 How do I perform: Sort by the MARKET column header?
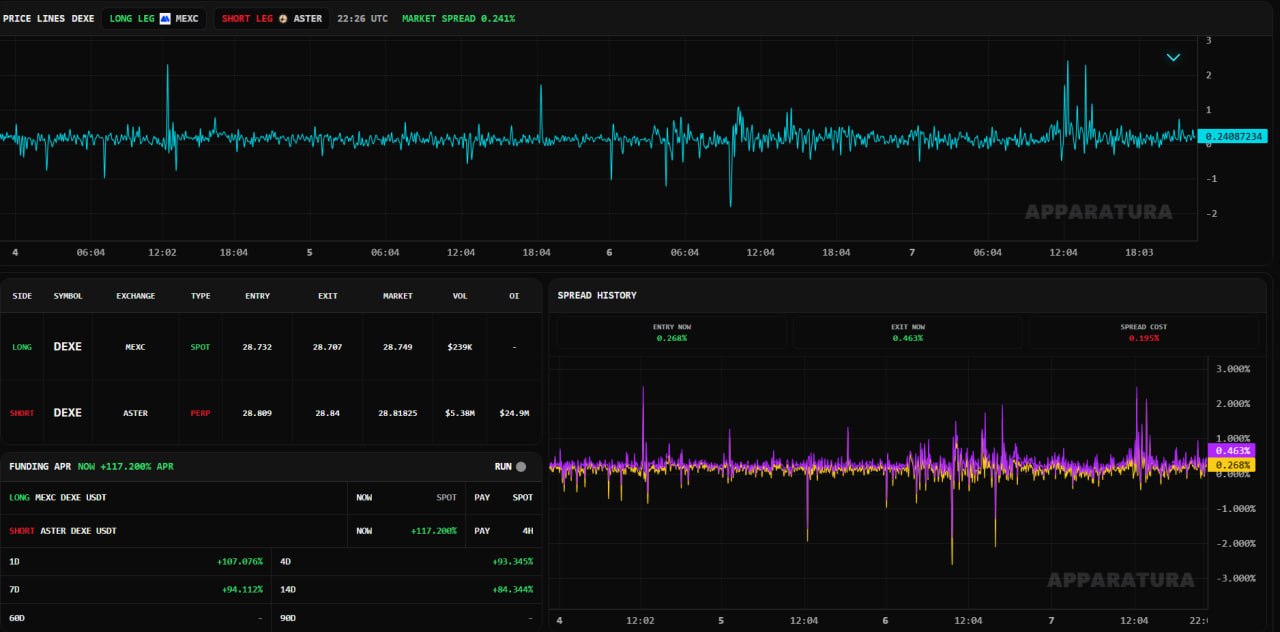[x=397, y=296]
